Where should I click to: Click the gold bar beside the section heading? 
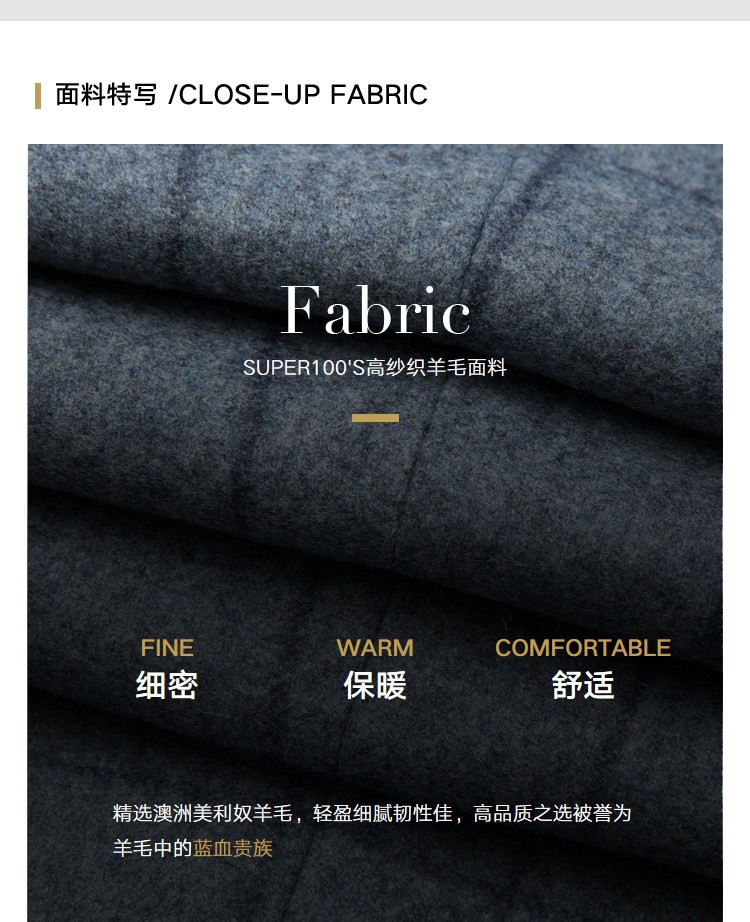click(x=38, y=96)
